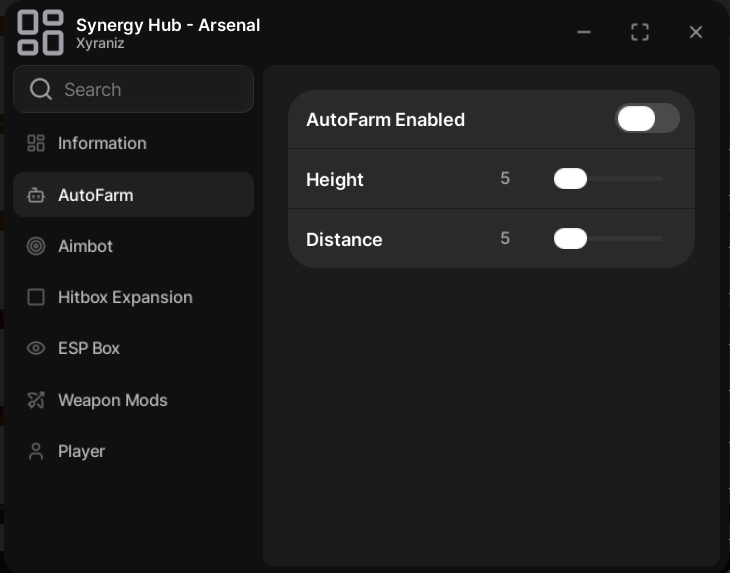Minimize the Synergy Hub window
The image size is (730, 573).
coord(584,32)
